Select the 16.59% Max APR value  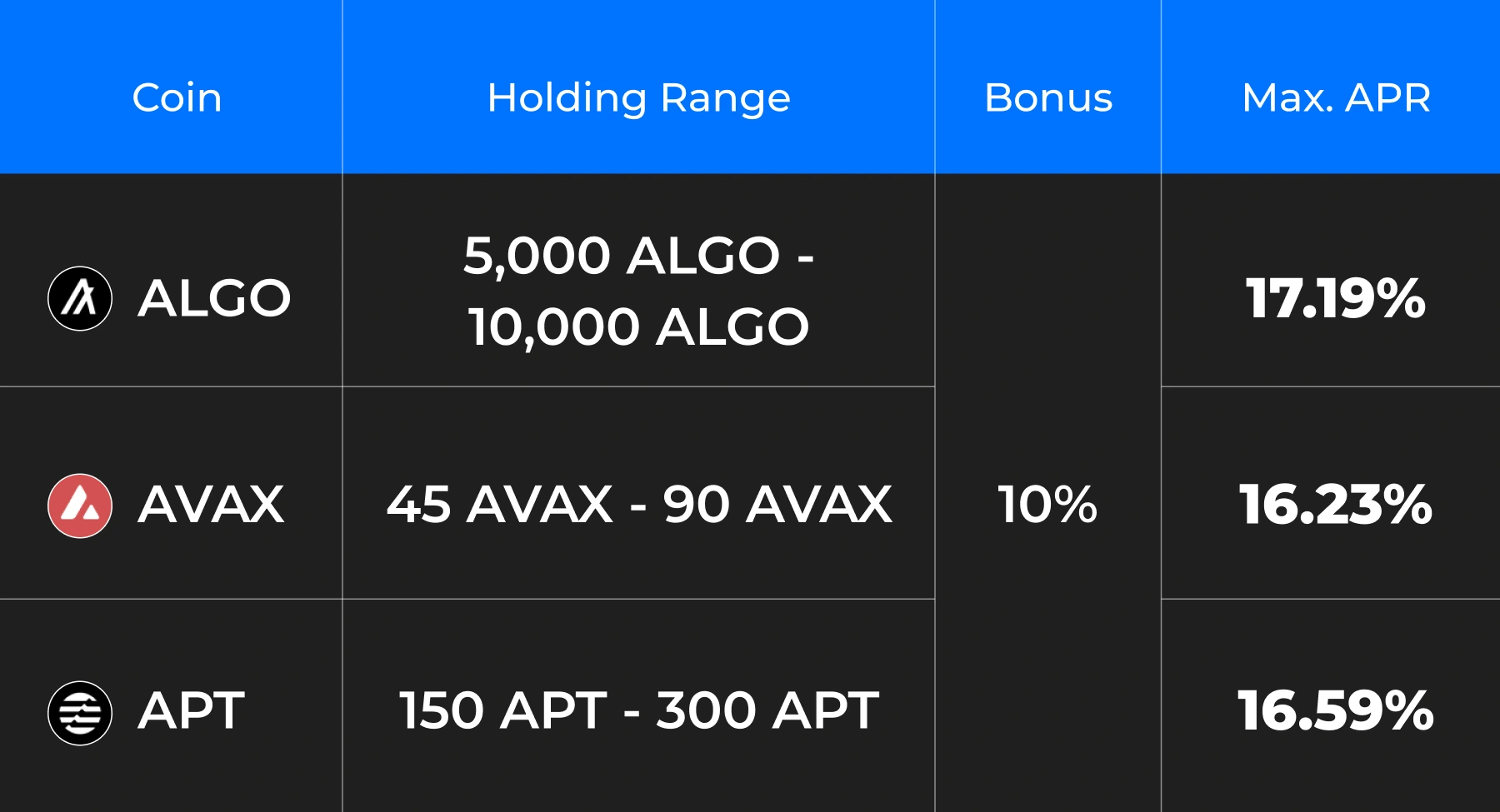pyautogui.click(x=1336, y=711)
